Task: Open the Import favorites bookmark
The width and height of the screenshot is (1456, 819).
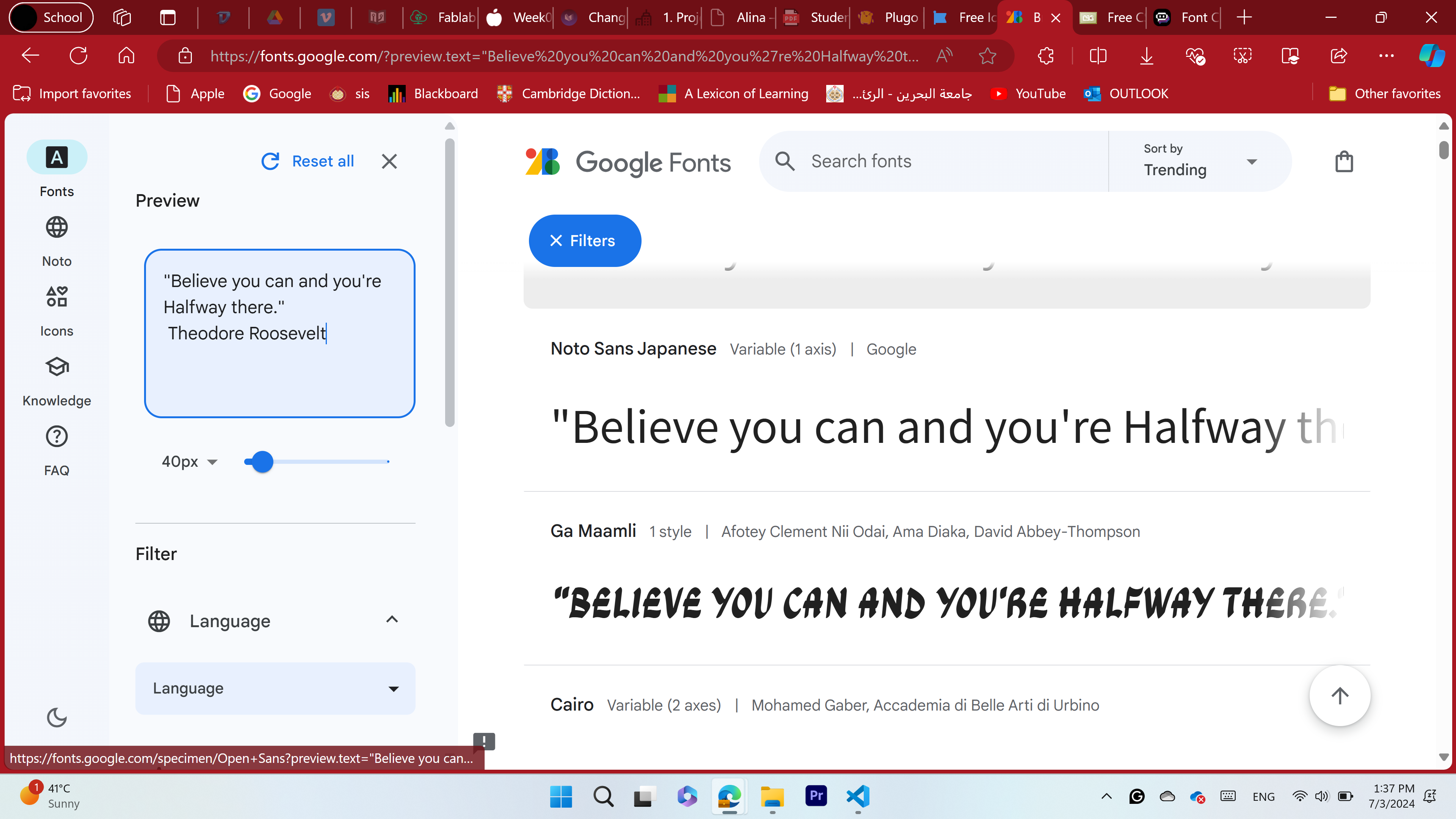Action: coord(72,93)
